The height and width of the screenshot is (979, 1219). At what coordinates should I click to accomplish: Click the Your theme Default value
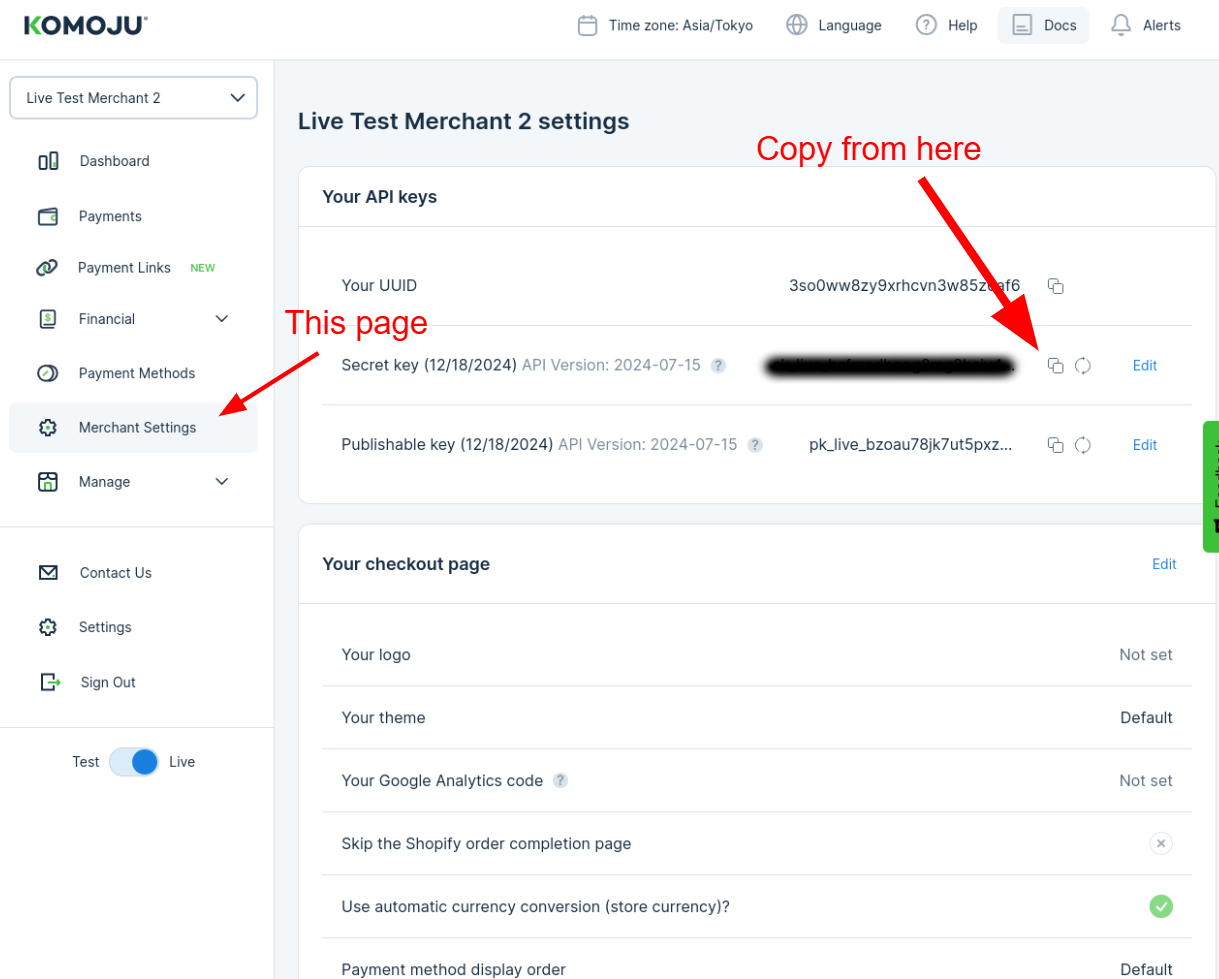1146,718
